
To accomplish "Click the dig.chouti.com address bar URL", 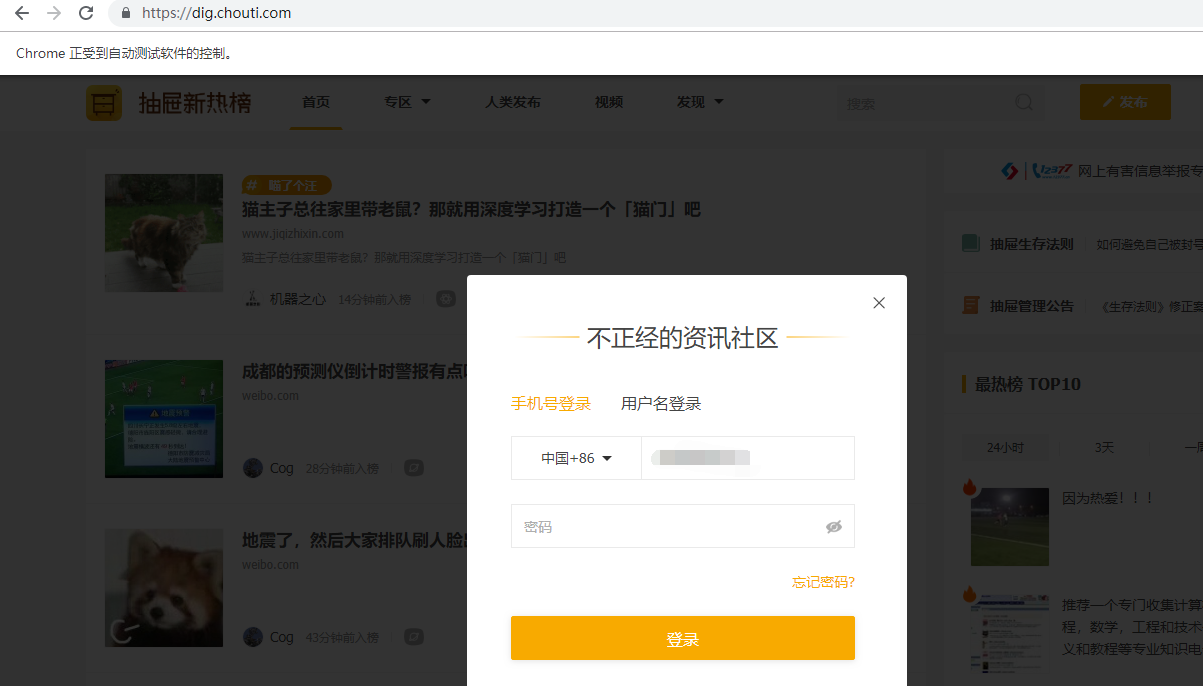I will click(216, 13).
